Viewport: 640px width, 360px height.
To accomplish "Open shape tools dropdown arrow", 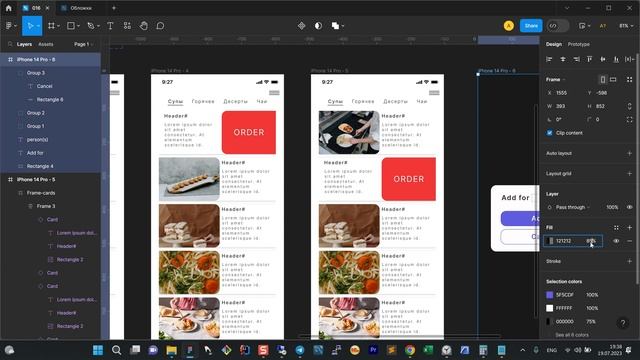I will (x=78, y=26).
